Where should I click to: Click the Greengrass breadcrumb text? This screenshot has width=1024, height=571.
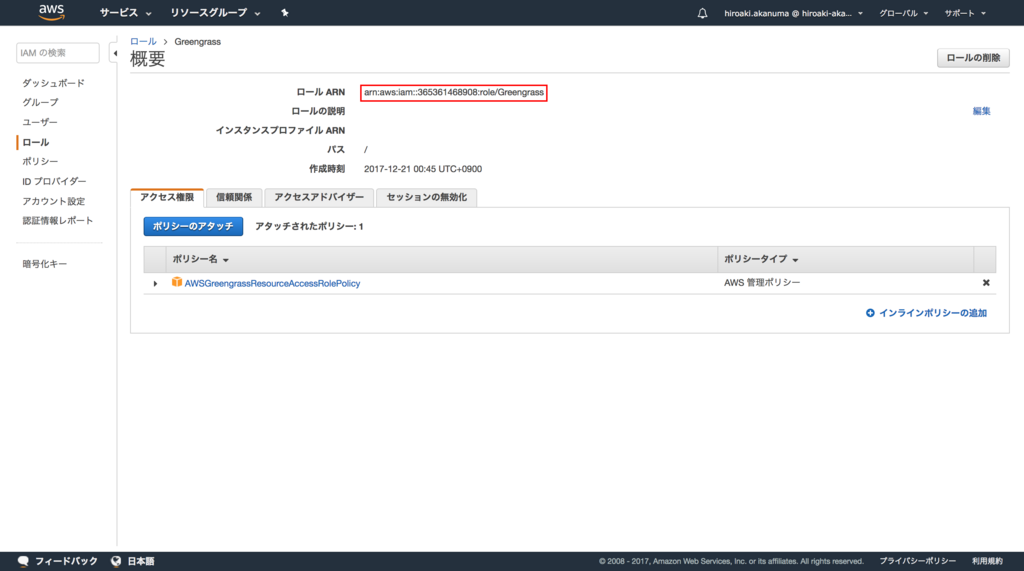197,41
